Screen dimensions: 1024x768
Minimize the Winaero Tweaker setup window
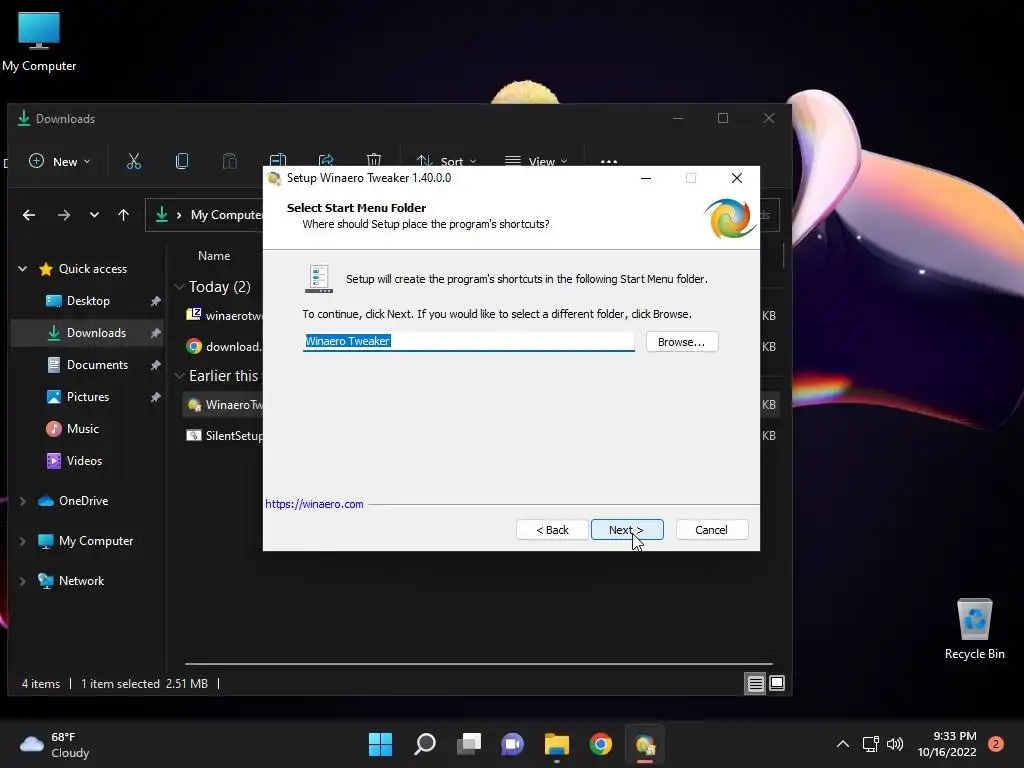pyautogui.click(x=646, y=178)
